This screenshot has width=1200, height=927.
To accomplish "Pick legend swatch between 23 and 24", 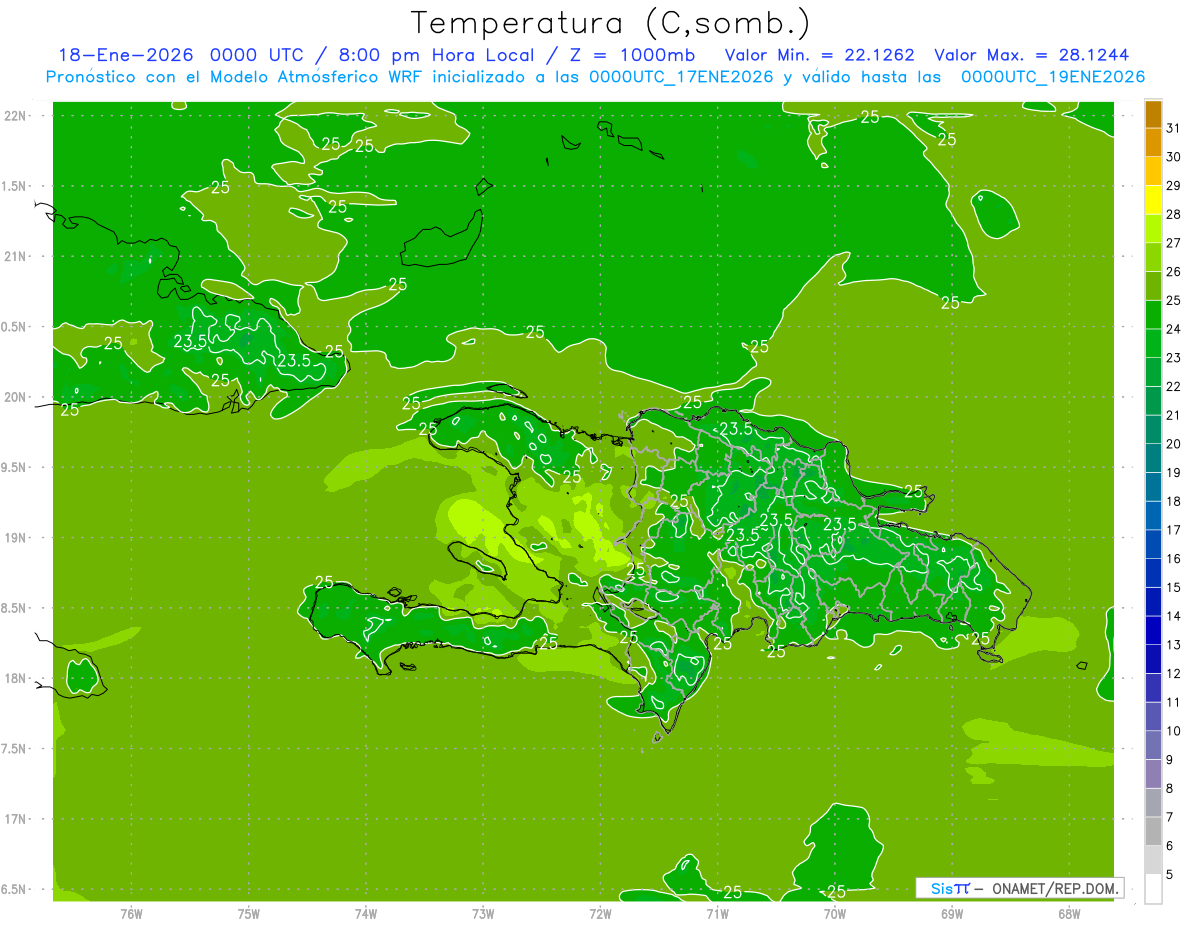I will (x=1153, y=344).
